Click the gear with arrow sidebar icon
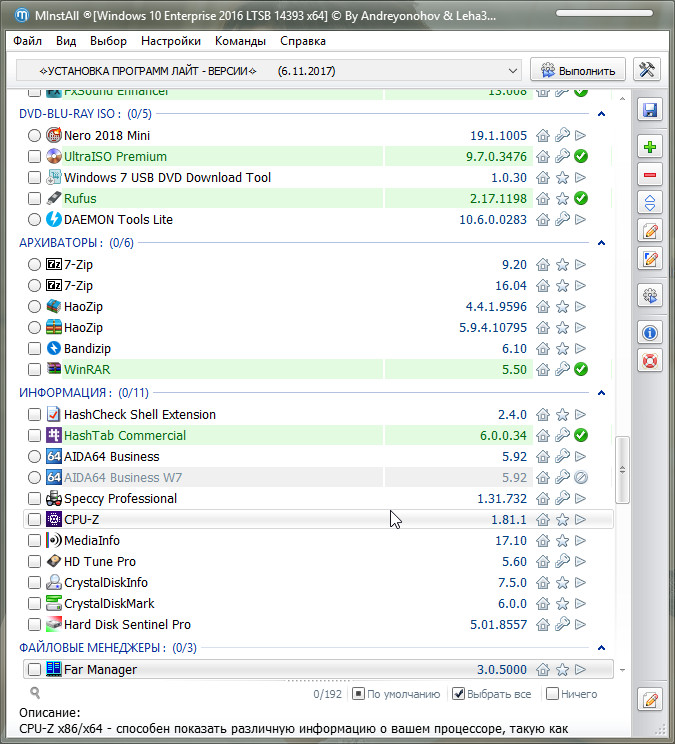Image resolution: width=675 pixels, height=744 pixels. tap(649, 296)
